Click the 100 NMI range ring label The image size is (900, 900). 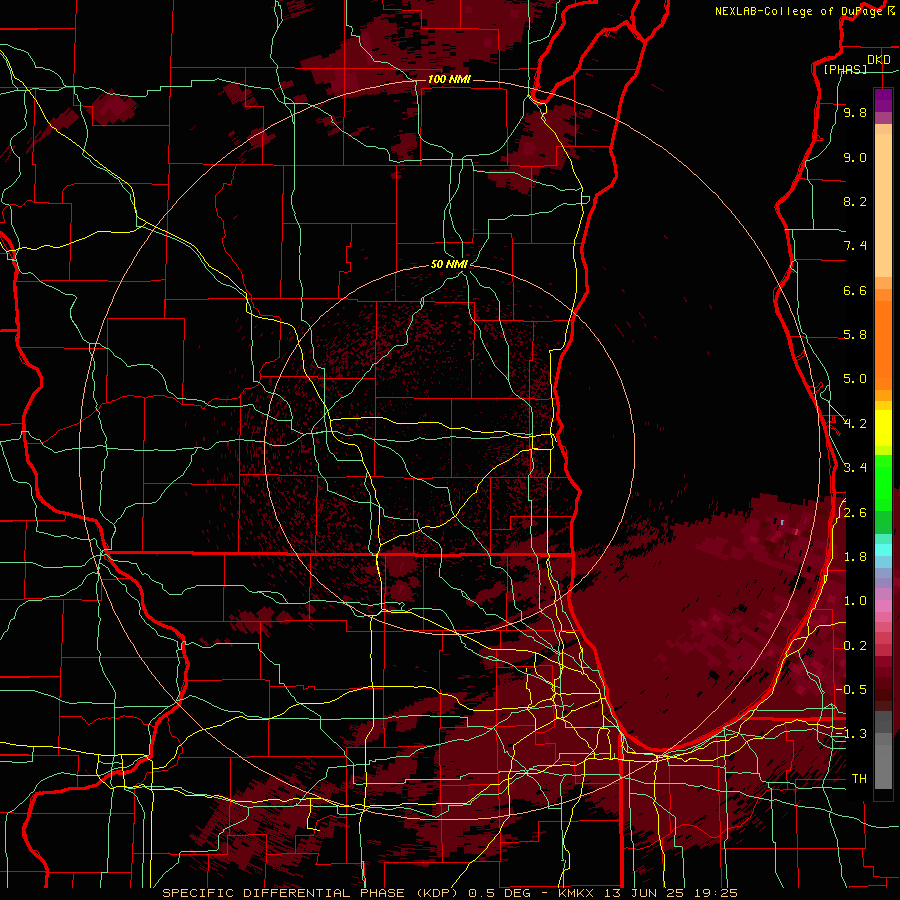pyautogui.click(x=449, y=79)
